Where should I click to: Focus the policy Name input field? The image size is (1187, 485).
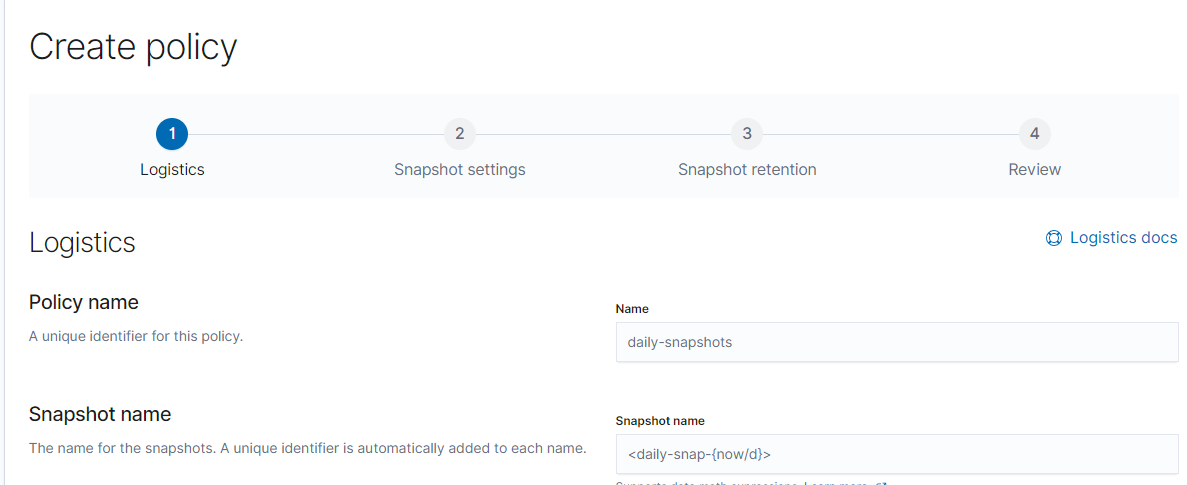coord(897,342)
